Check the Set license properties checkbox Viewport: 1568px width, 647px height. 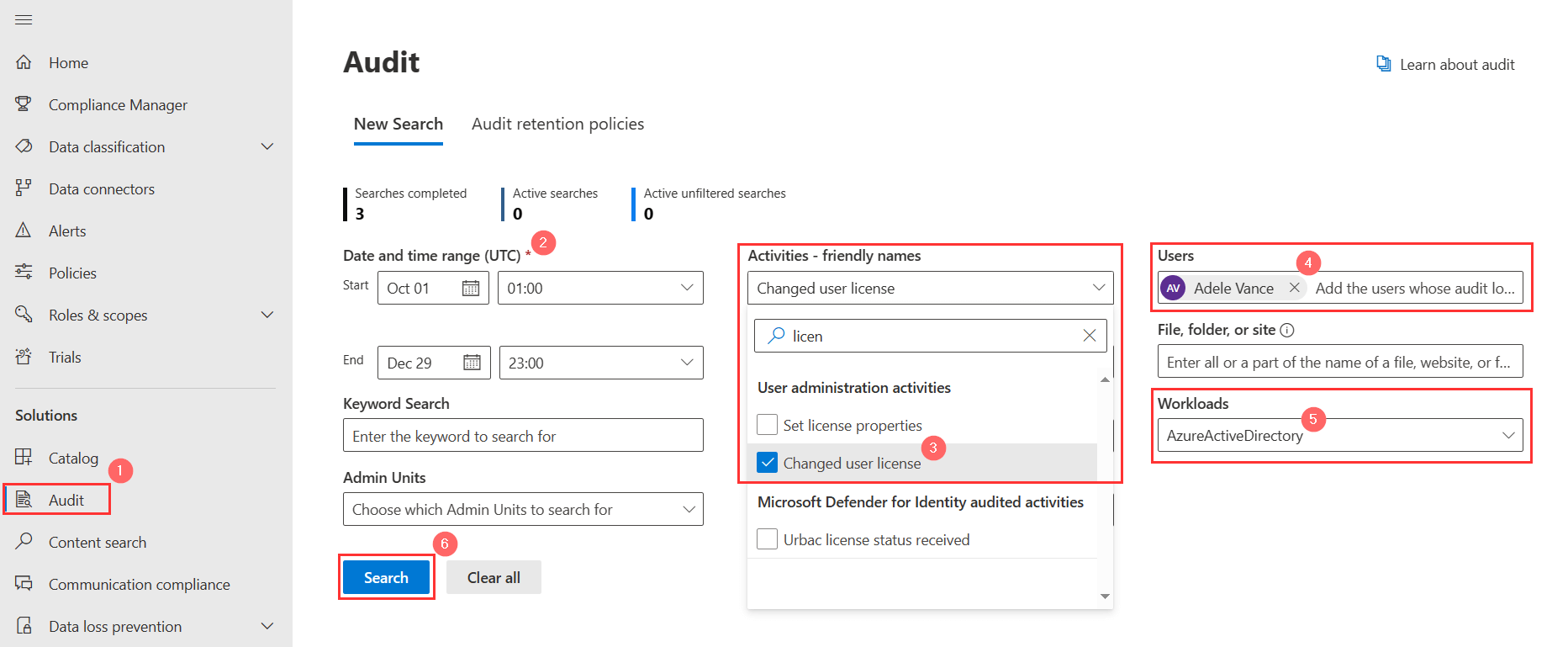[x=767, y=425]
